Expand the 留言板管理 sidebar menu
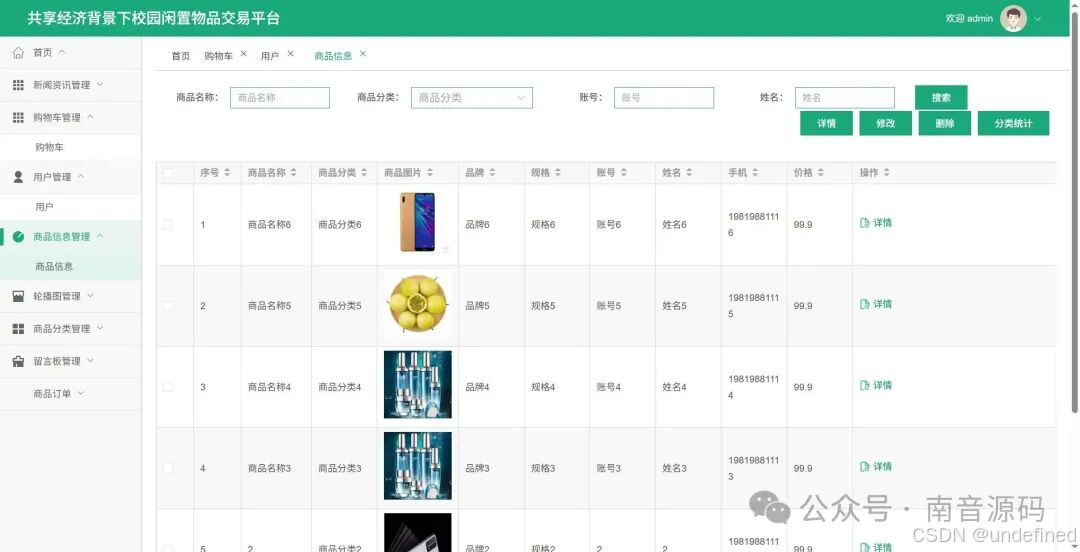 click(90, 361)
